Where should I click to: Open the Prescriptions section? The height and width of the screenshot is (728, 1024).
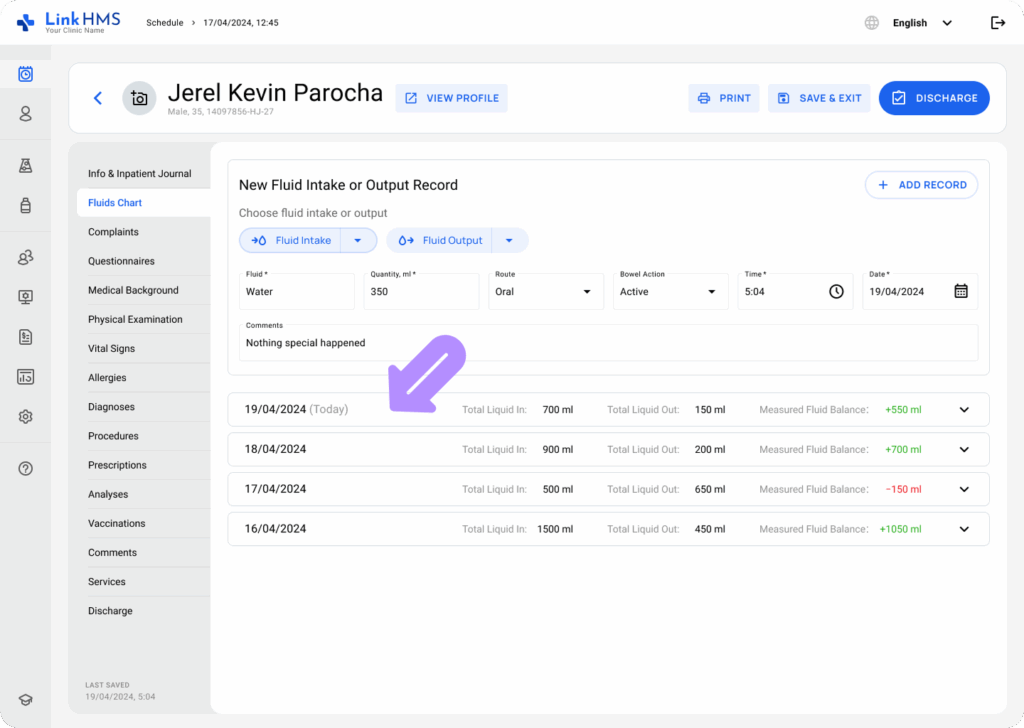pos(117,465)
